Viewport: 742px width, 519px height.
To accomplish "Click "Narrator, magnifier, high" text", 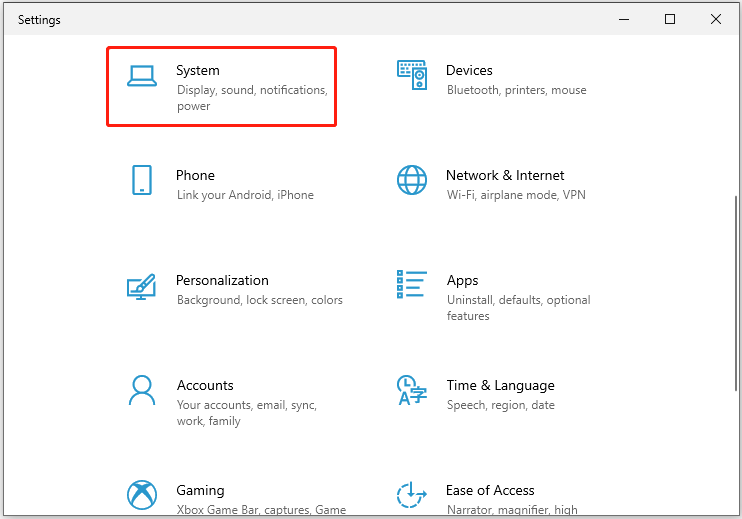I will pos(512,510).
